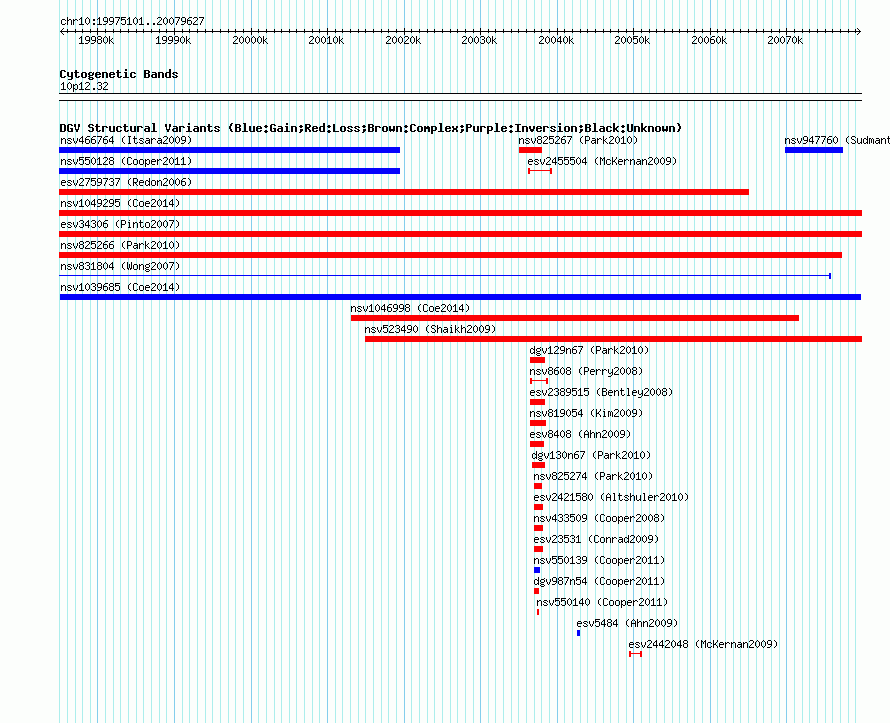Click the 10p12.32 cytogenetic band label
Screen dimensions: 890x723
(84, 86)
